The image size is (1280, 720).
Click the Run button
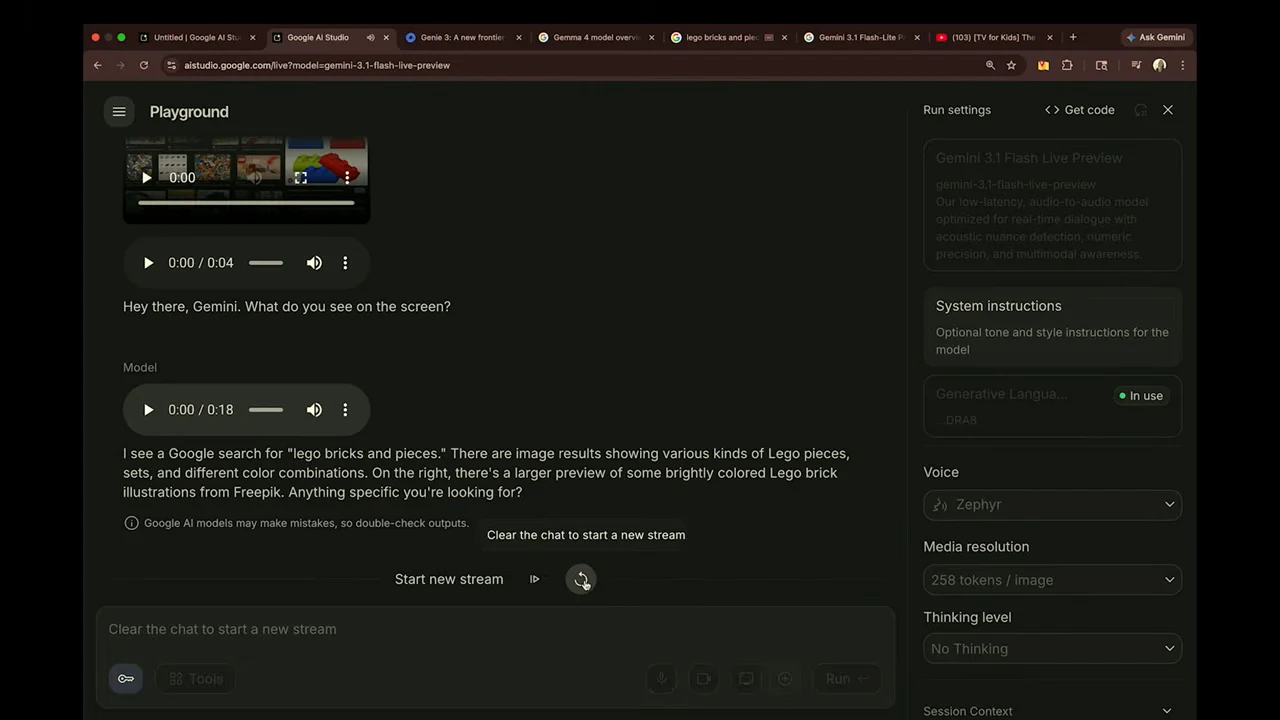[x=847, y=679]
